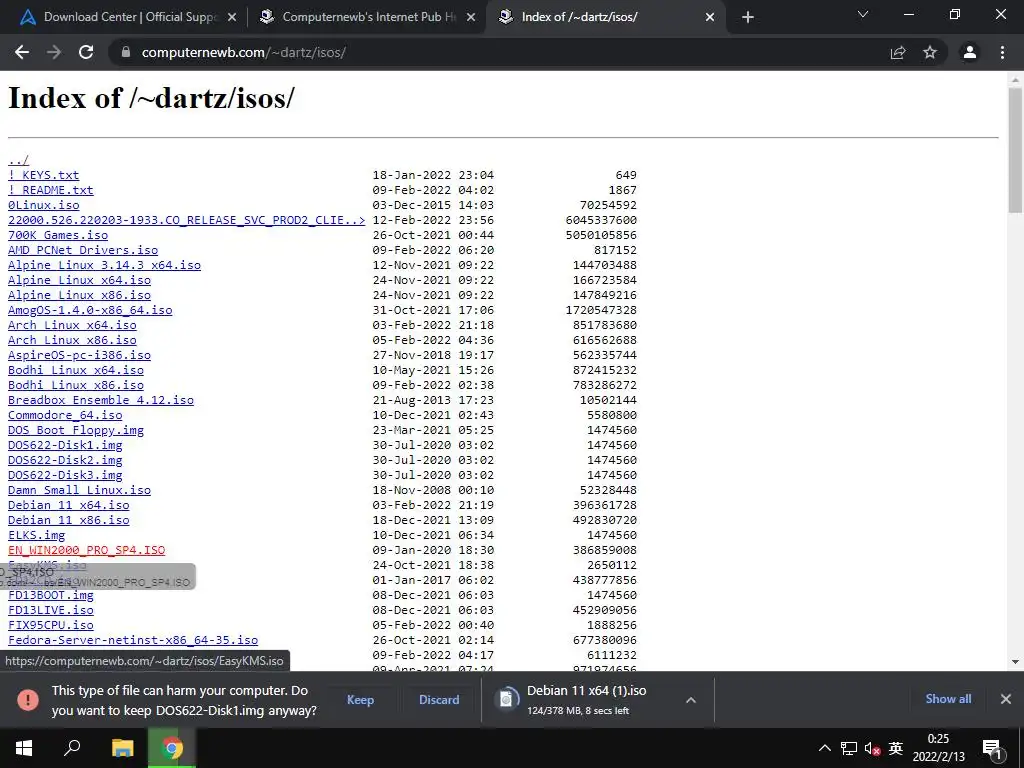Share this page icon in address bar
1024x768 pixels.
(x=898, y=52)
